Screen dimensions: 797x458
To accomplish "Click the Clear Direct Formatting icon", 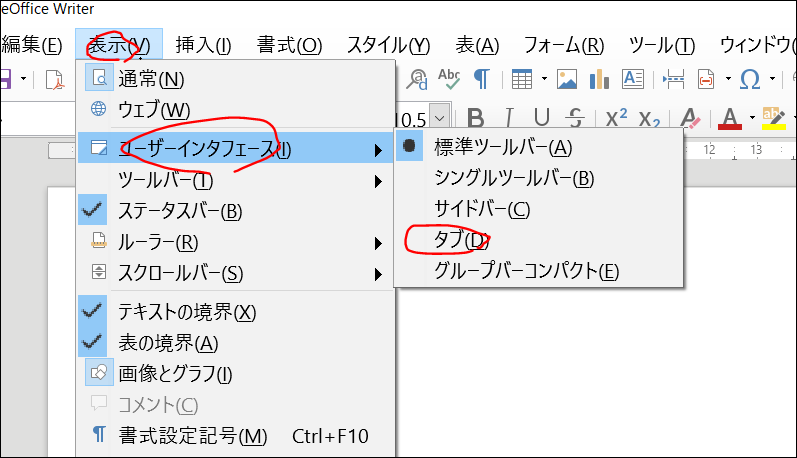I will click(x=690, y=118).
